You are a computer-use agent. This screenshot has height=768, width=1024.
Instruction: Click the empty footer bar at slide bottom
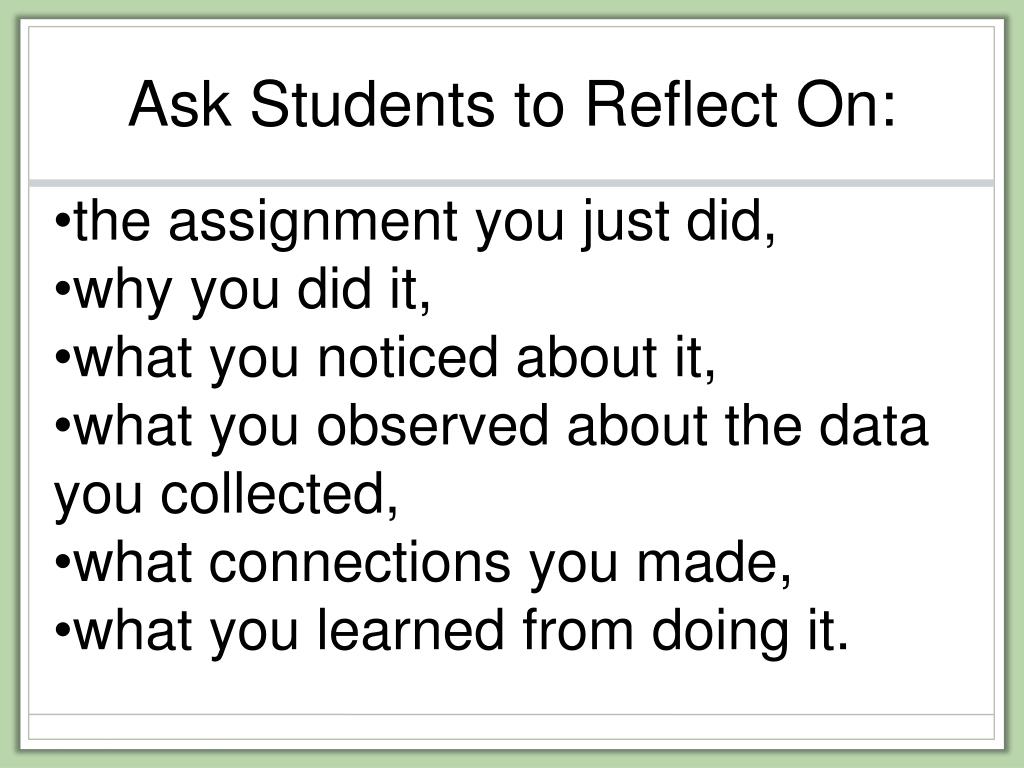[511, 726]
